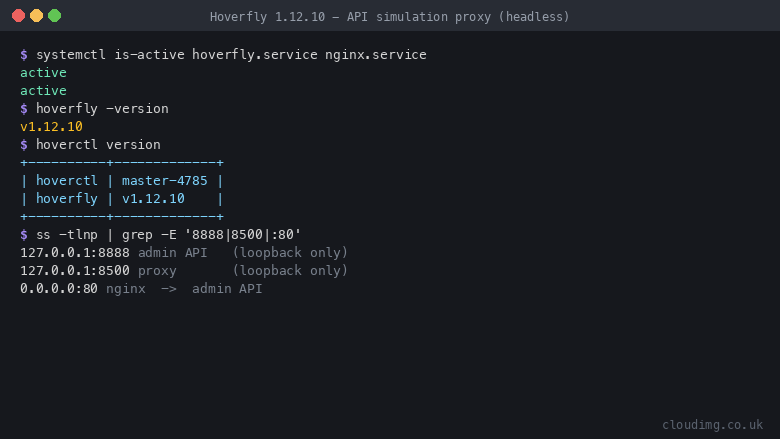The width and height of the screenshot is (780, 439).
Task: Click the hoverfly table row label
Action: click(67, 198)
